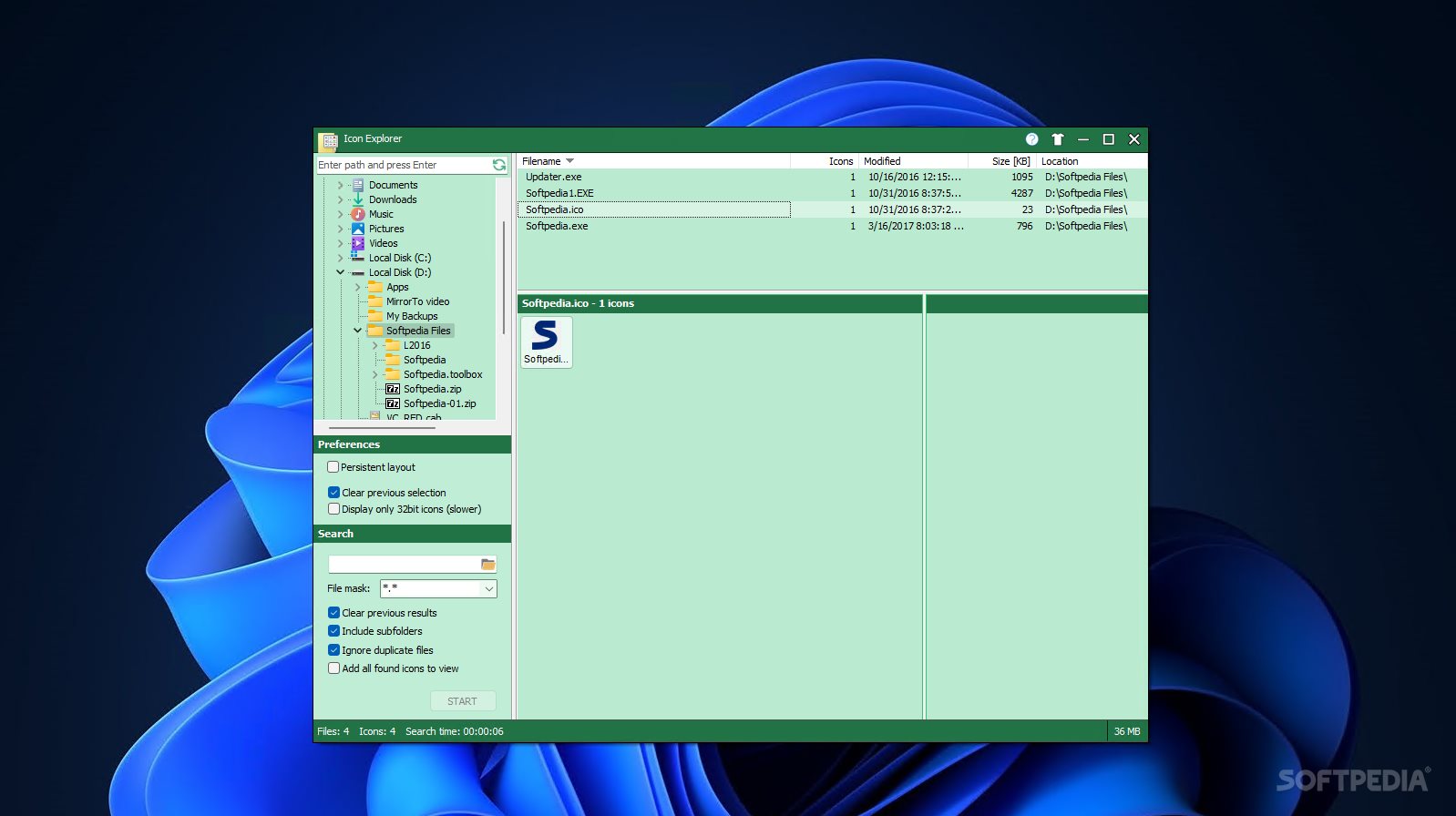Click the 36 MB status bar entry
Screen dimensions: 1456x816
[1127, 731]
